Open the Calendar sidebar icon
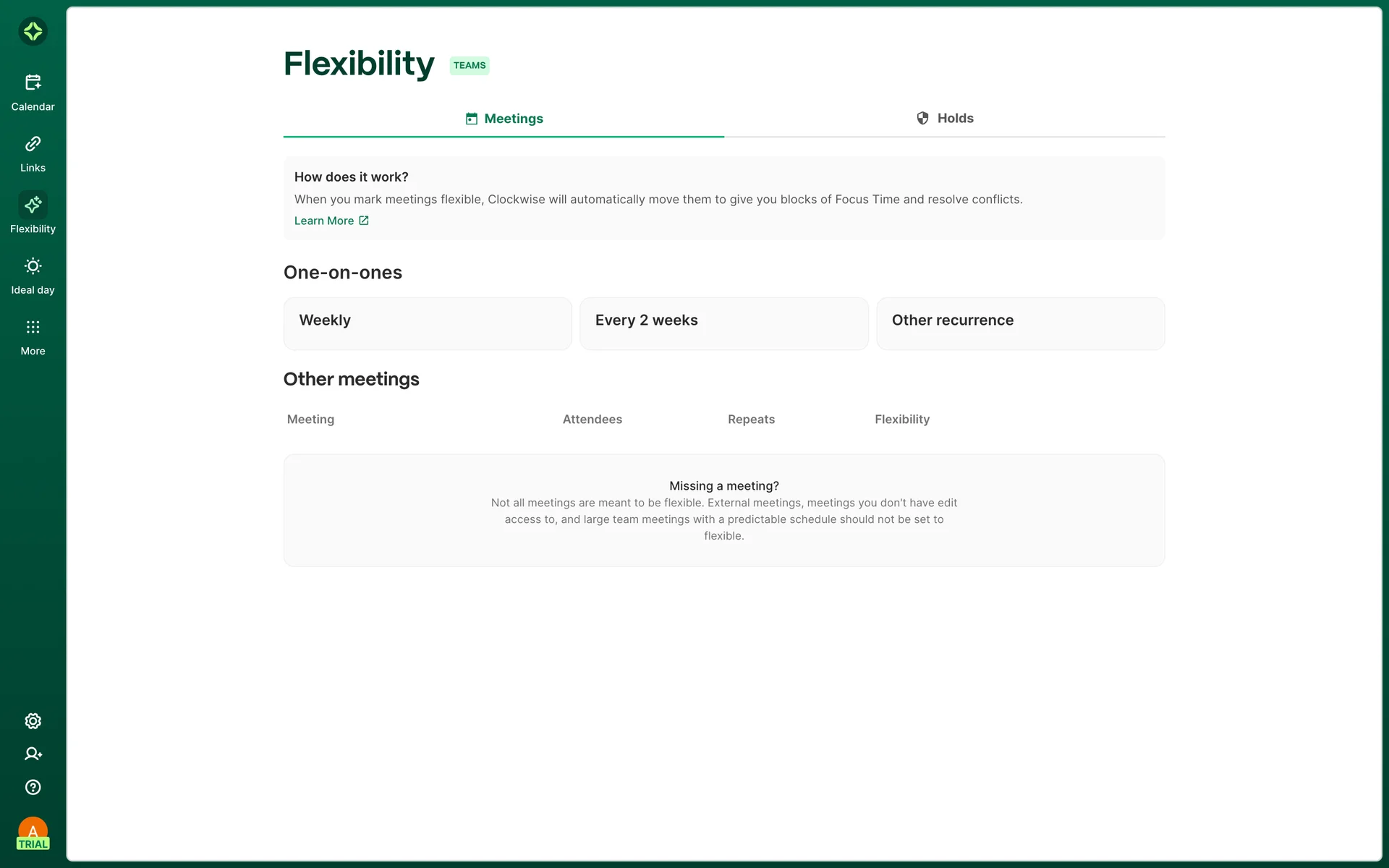Screen dimensions: 1389x868 (x=33, y=82)
